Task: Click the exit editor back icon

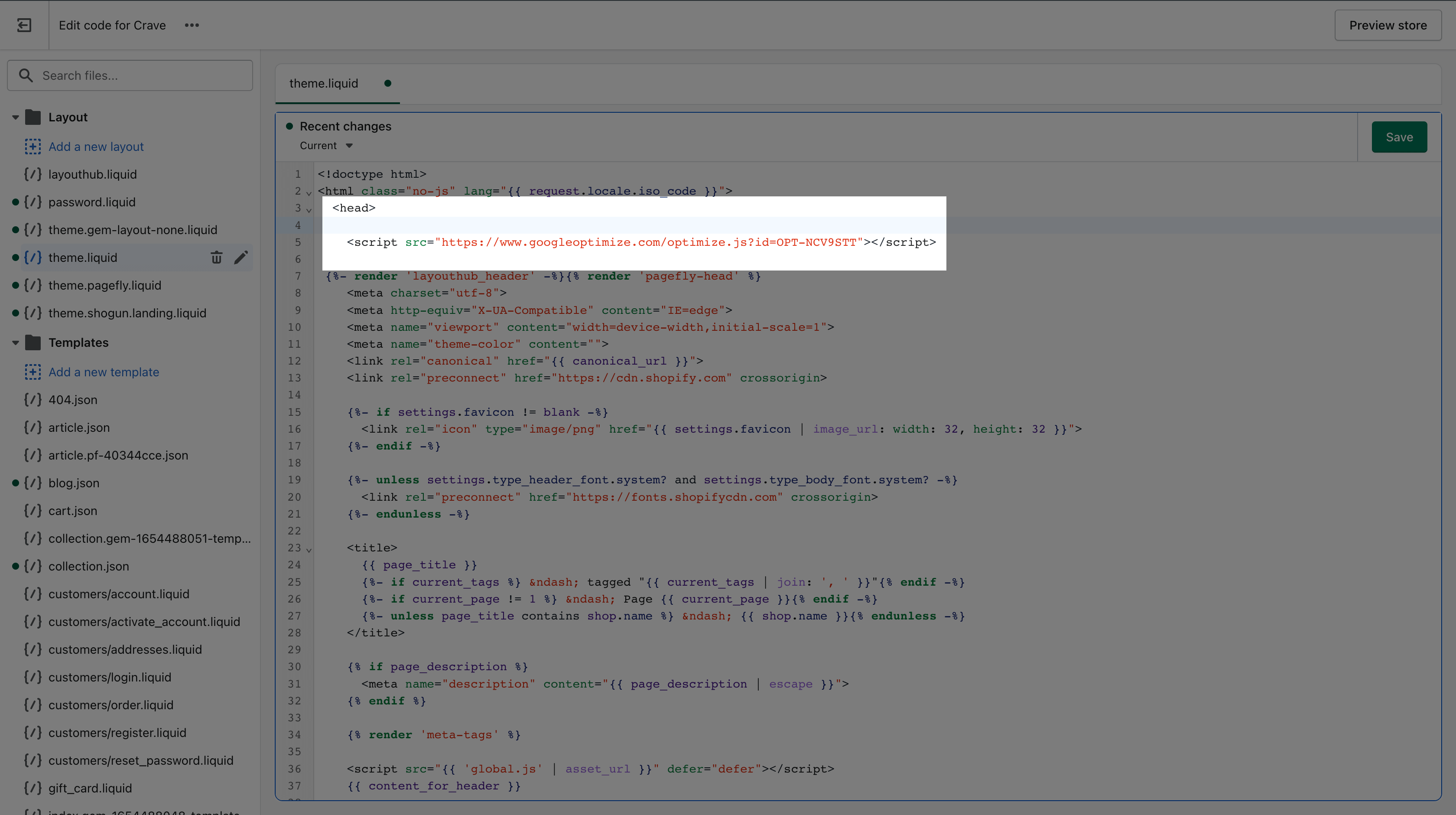Action: (x=24, y=25)
